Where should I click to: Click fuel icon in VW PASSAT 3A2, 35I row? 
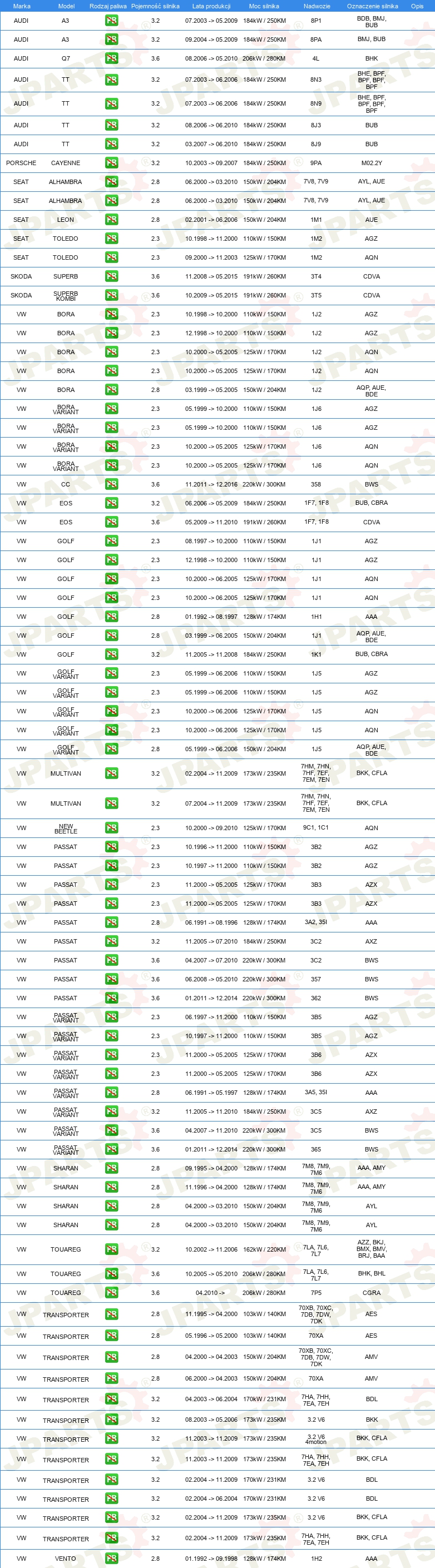pos(111,922)
